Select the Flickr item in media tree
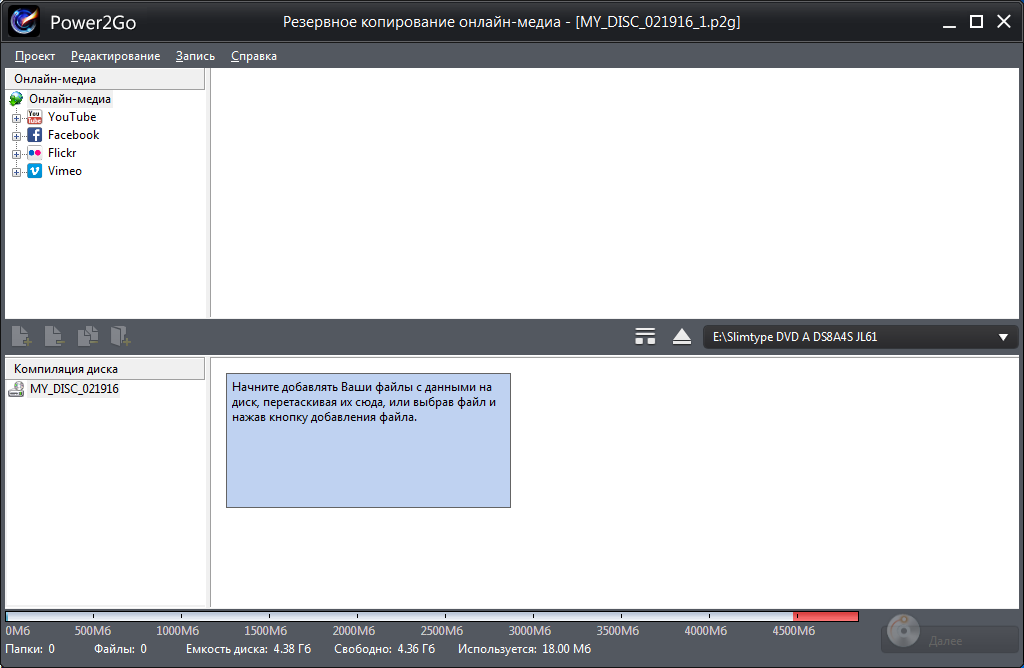Viewport: 1024px width, 668px height. (61, 153)
